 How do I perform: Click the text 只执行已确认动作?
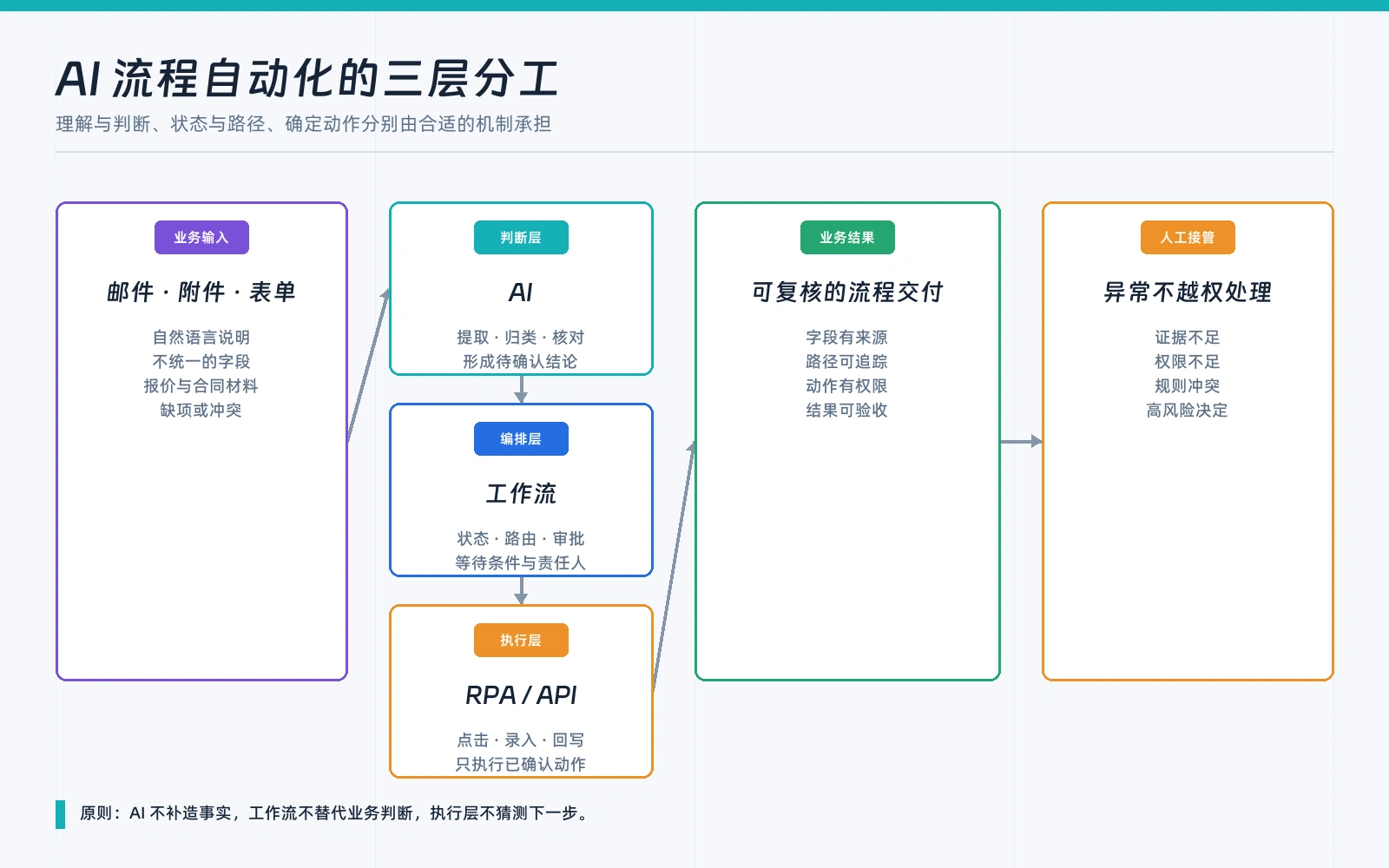pos(521,764)
